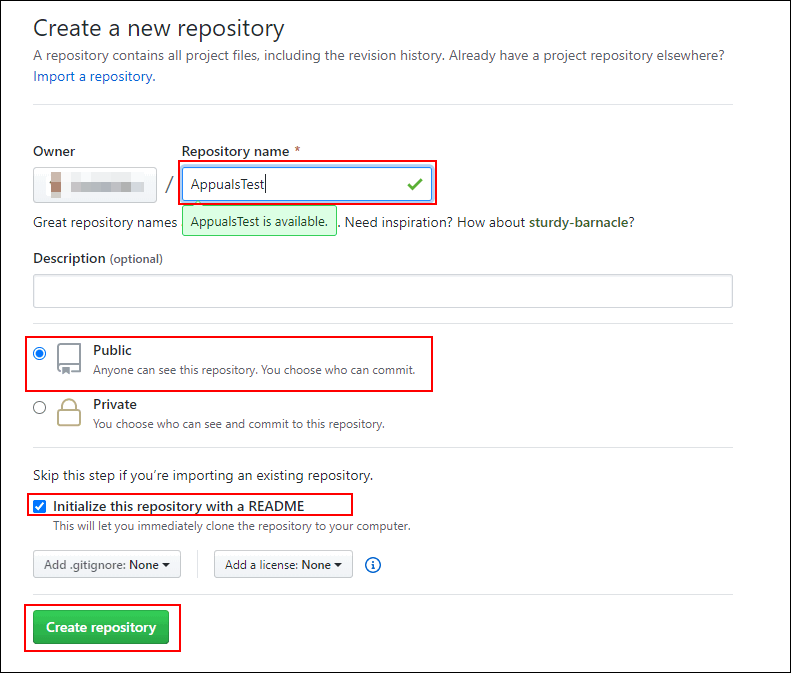Open the Add a license dropdown
This screenshot has width=791, height=673.
(283, 565)
